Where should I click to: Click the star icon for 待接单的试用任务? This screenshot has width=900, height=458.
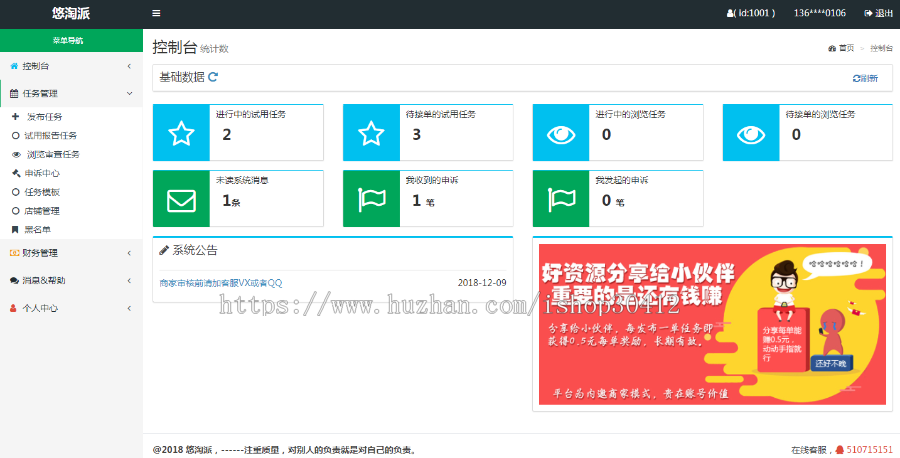coord(371,133)
